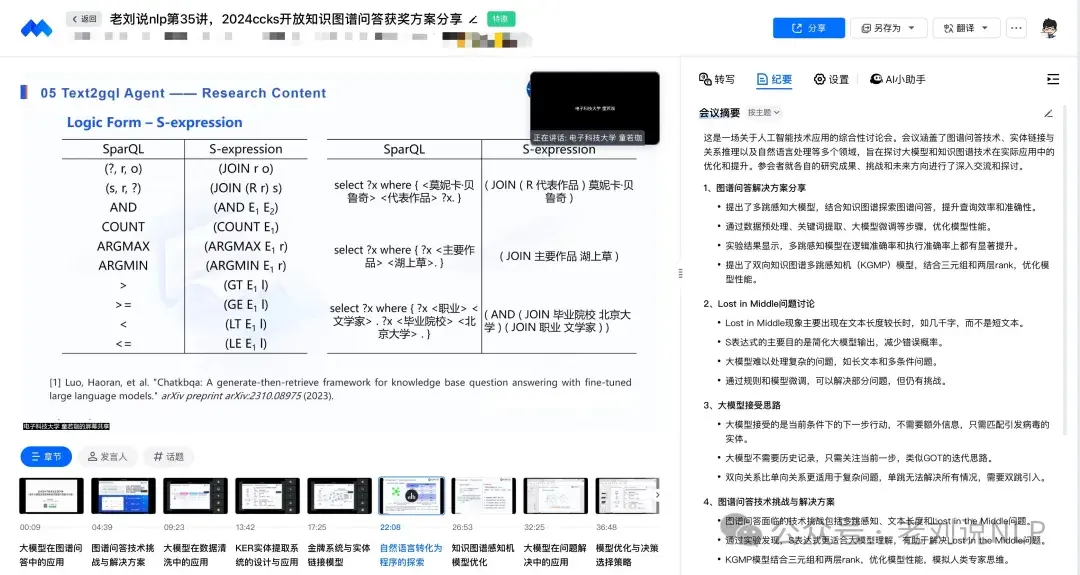Click the speaker video thumbnail overlay

595,108
